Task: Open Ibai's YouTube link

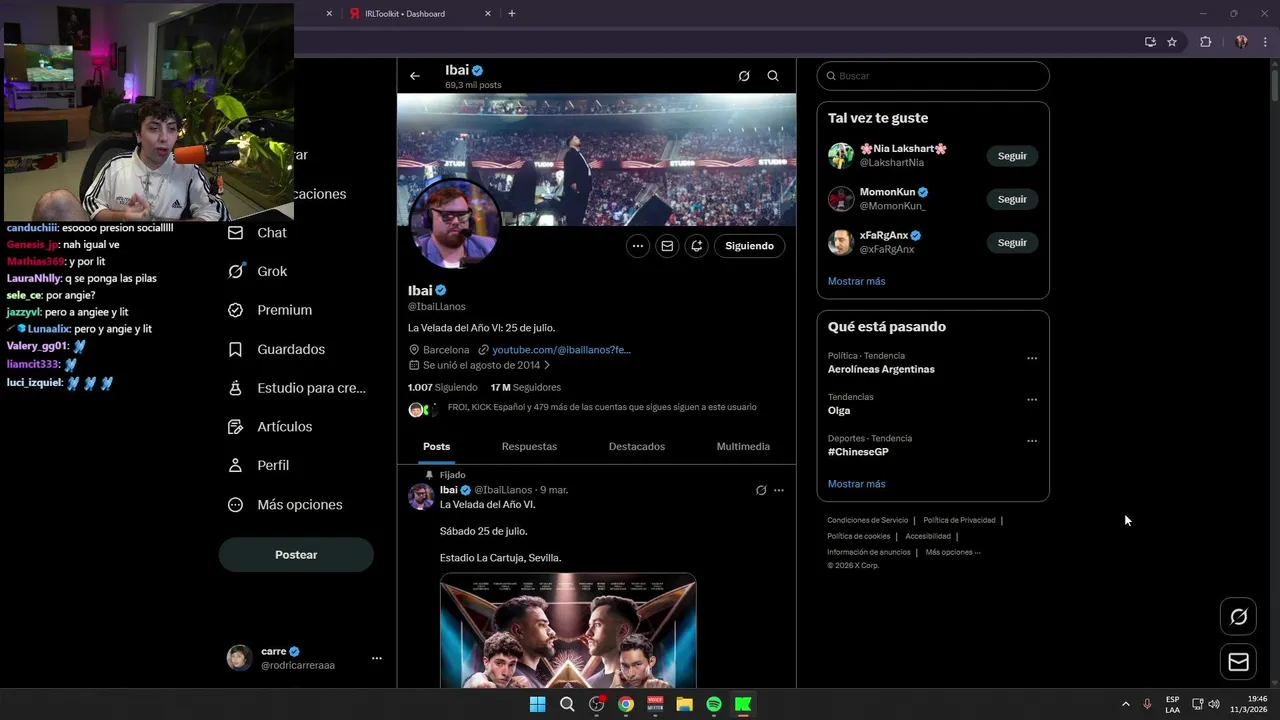Action: (561, 350)
